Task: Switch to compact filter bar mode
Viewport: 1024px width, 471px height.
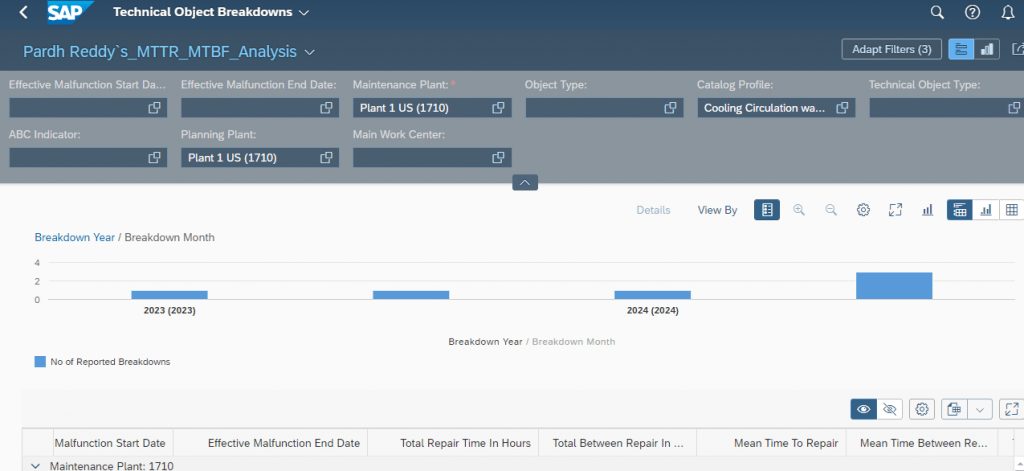Action: [961, 49]
